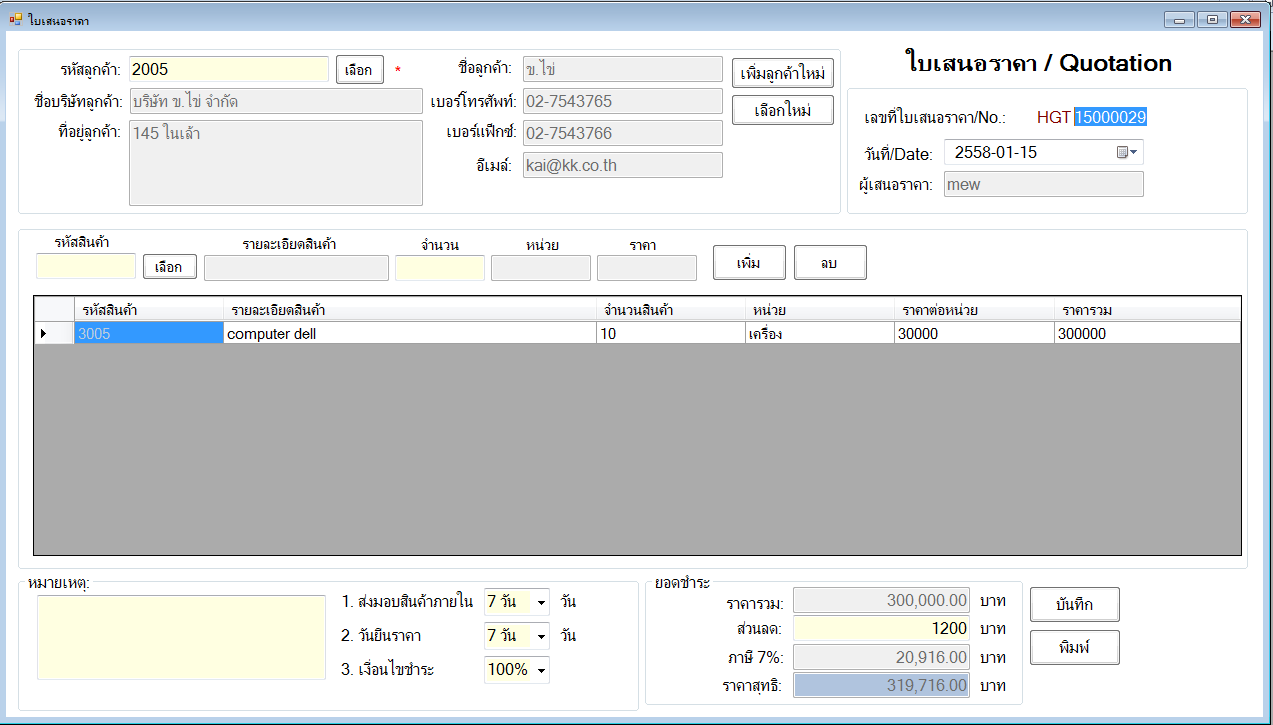Select the computer dell cell in grid
Viewport: 1273px width, 725px height.
click(x=408, y=334)
